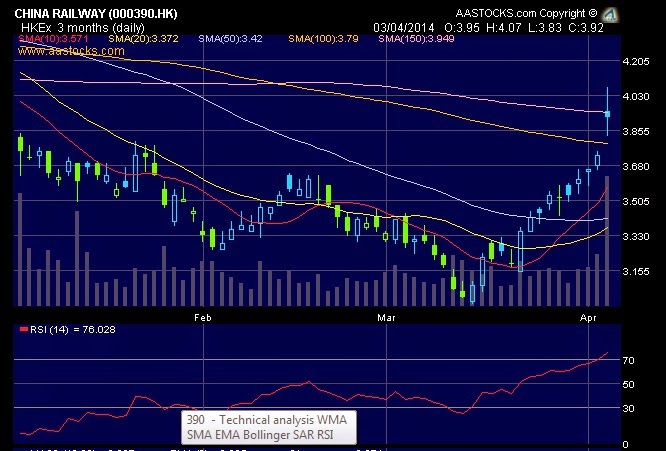Click the low price L:3.83
This screenshot has height=451, width=666.
click(x=545, y=28)
